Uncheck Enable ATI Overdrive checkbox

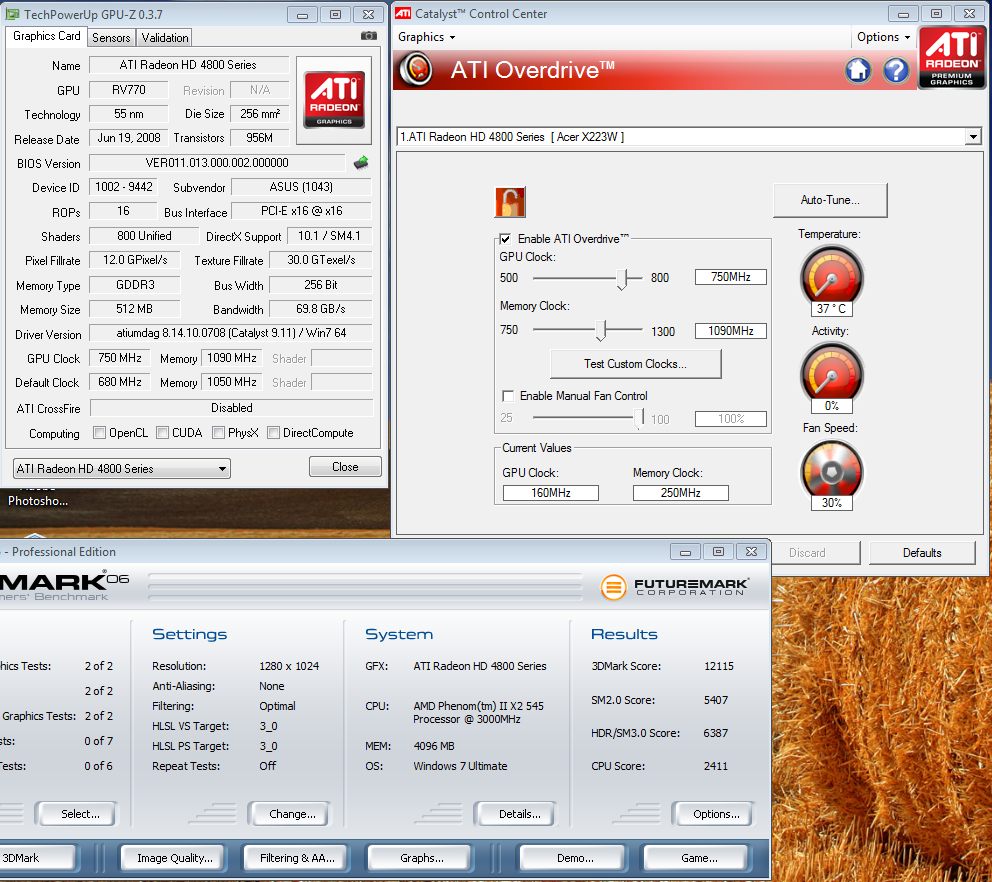[505, 239]
